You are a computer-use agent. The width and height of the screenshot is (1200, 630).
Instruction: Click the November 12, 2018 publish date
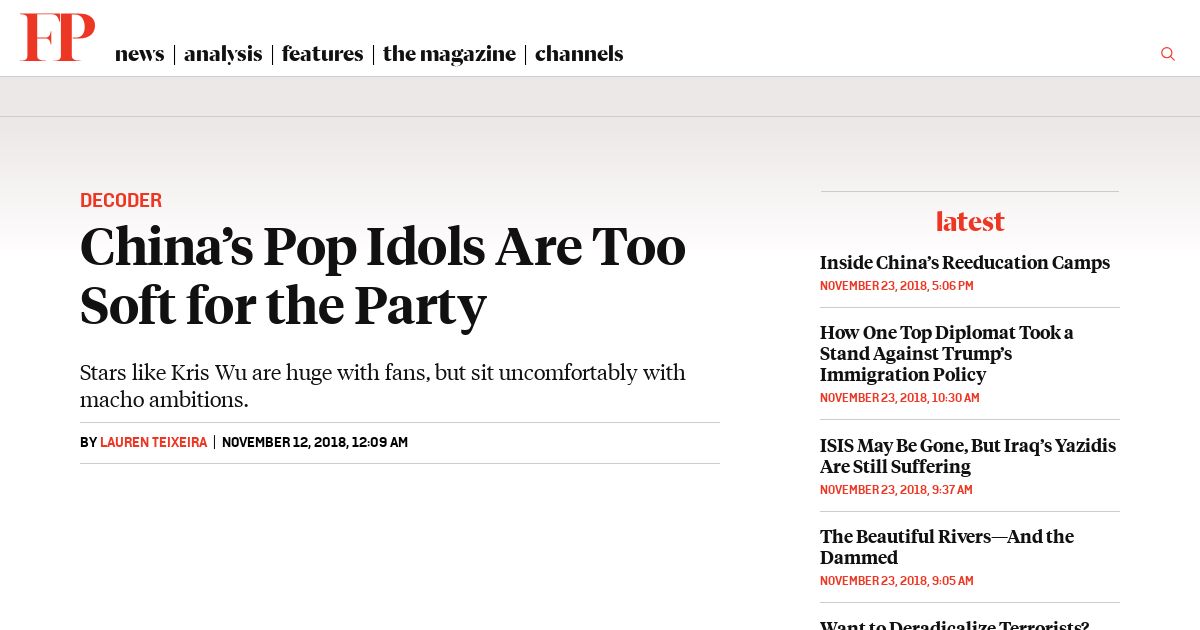[x=315, y=442]
